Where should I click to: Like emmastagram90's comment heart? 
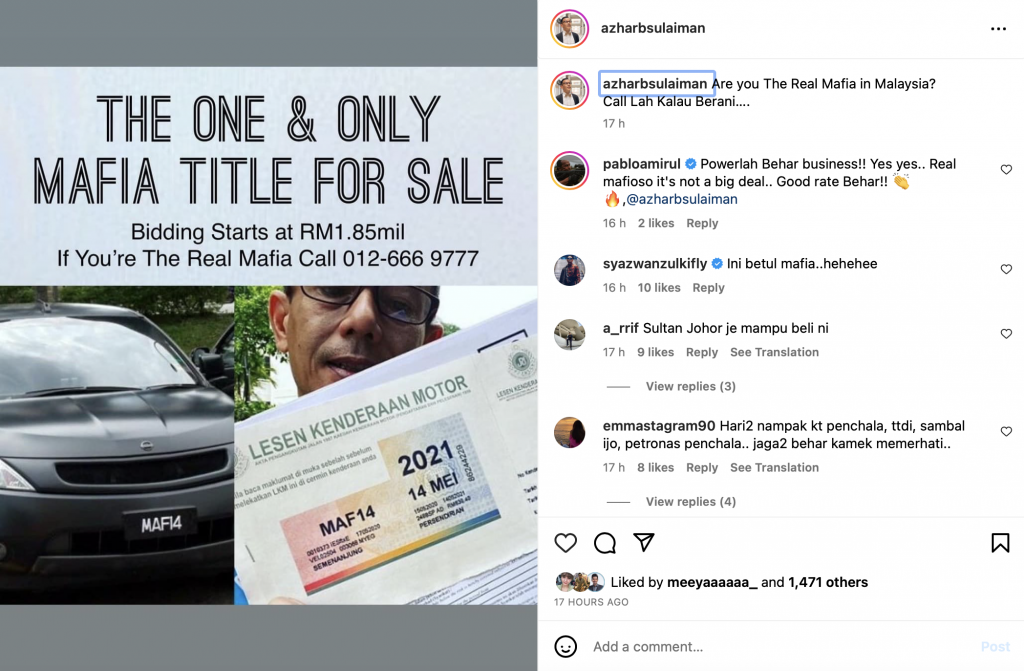pyautogui.click(x=1006, y=432)
